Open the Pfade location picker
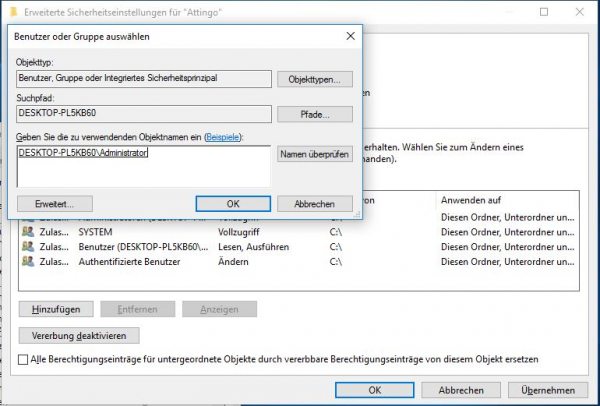 (314, 114)
